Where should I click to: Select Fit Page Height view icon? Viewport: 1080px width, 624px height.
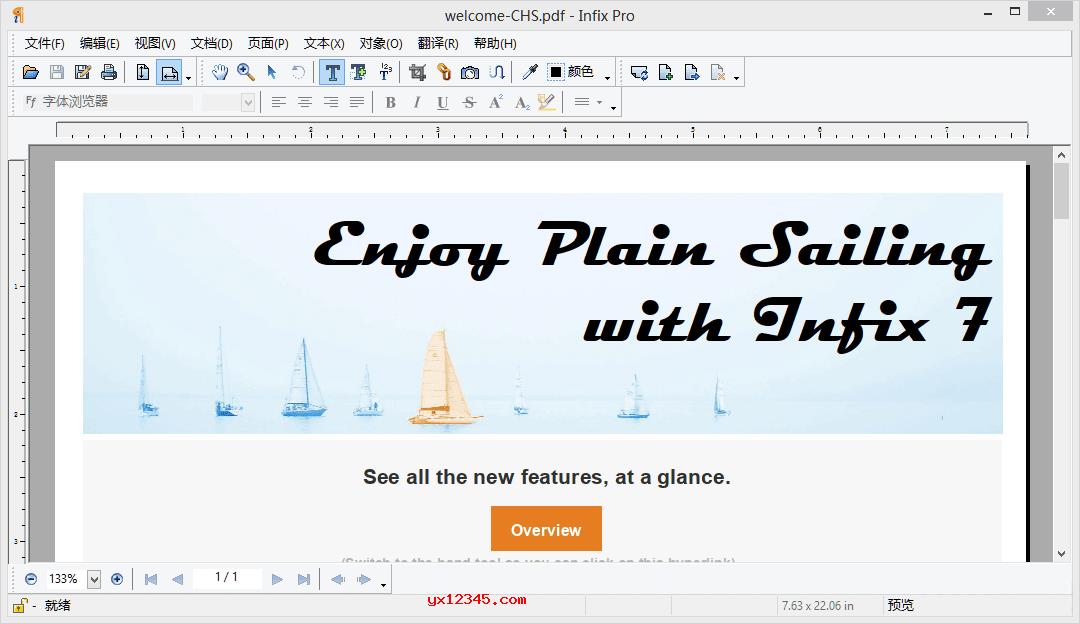[x=143, y=72]
